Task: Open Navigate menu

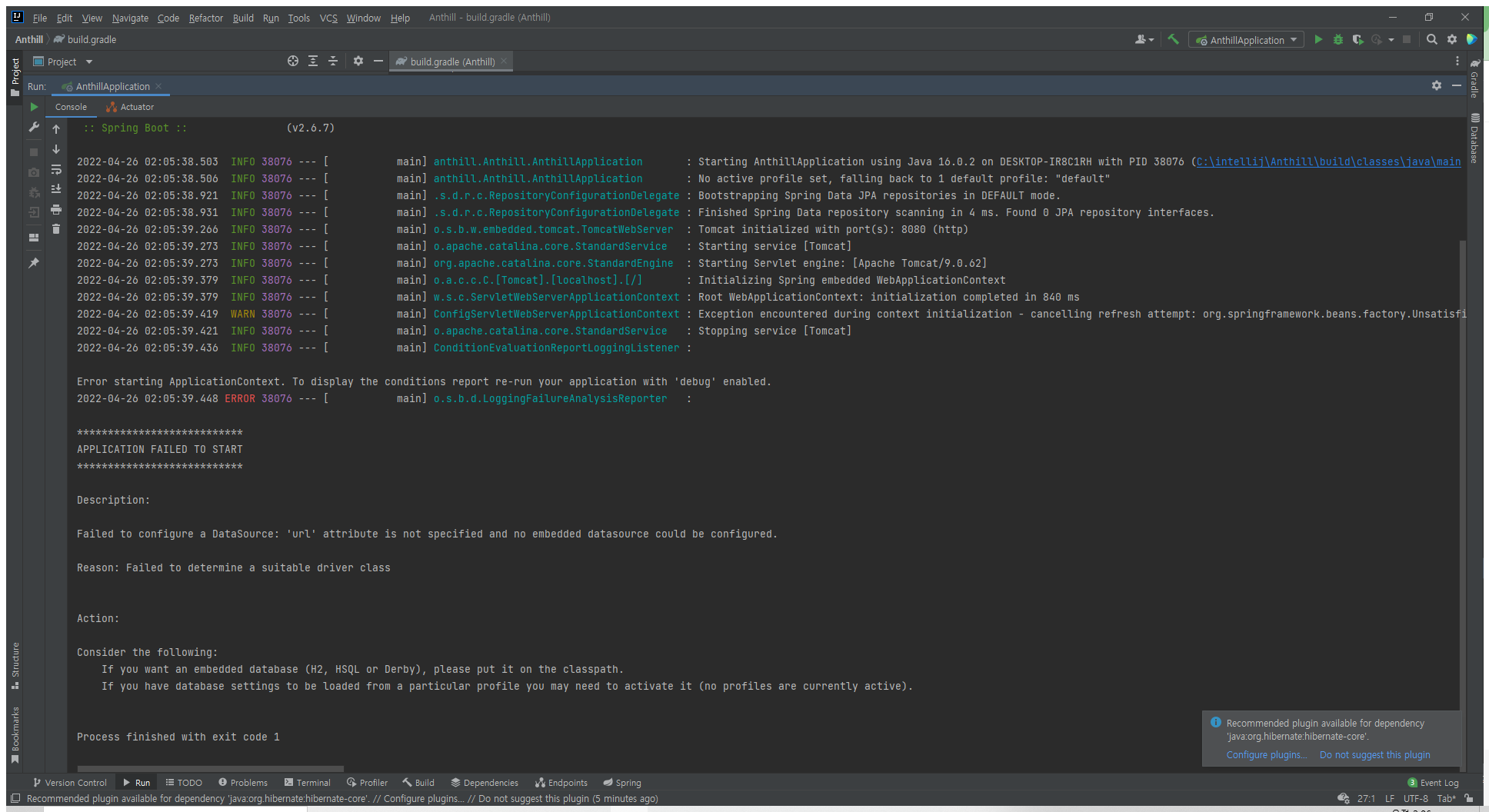Action: (x=130, y=18)
